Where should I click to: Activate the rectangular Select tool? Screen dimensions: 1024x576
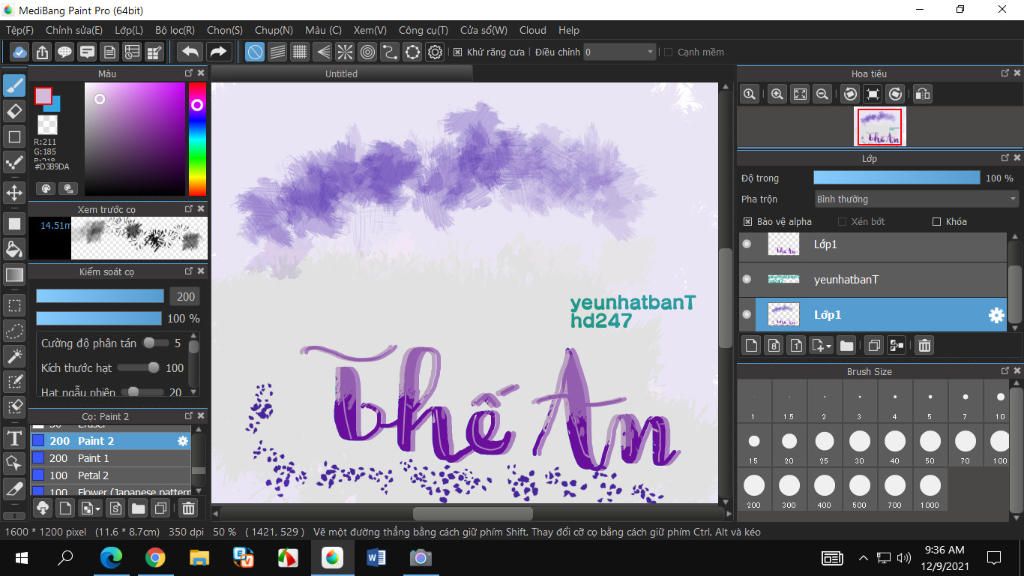tap(14, 306)
